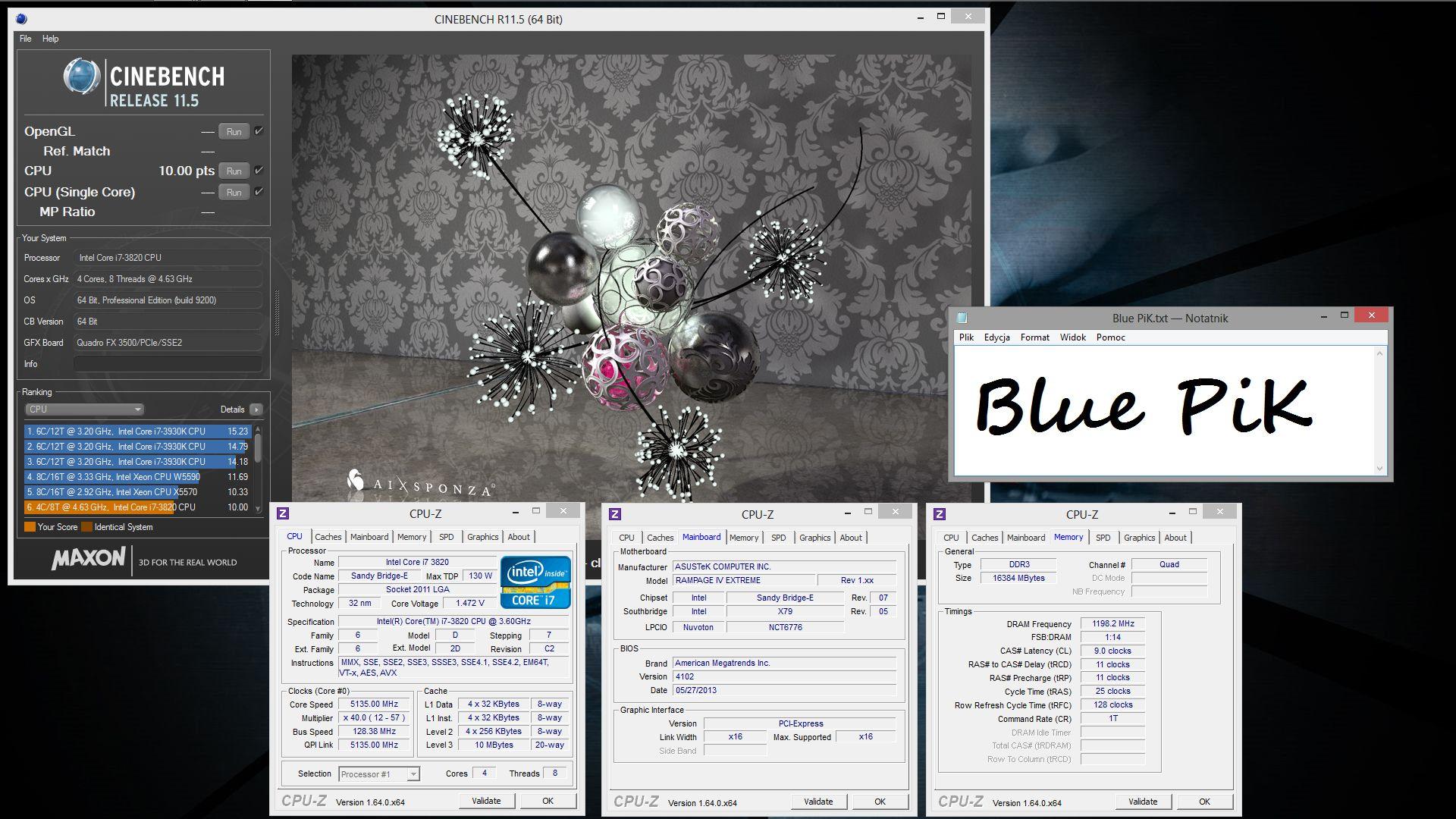This screenshot has height=819, width=1456.
Task: Click the Z icon of the Mainboard CPU-Z window
Action: coord(615,514)
